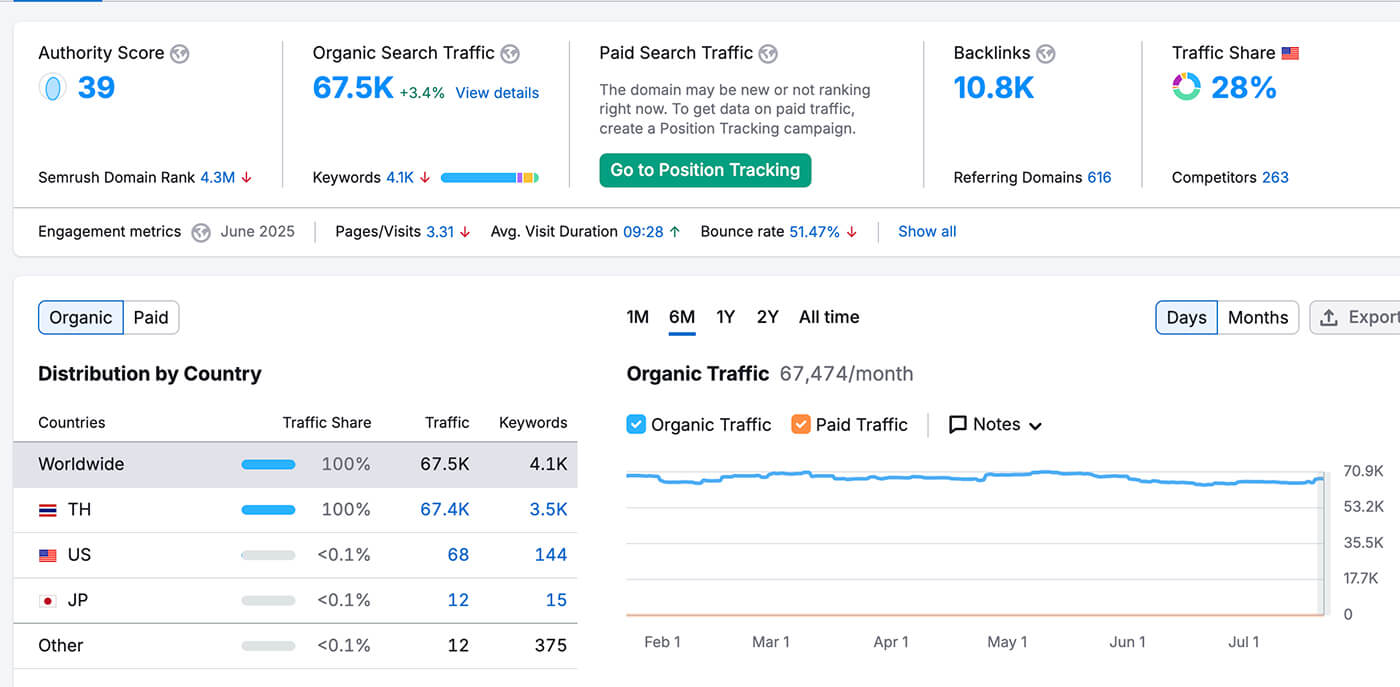The height and width of the screenshot is (687, 1400).
Task: Switch to the Paid toggle button
Action: coord(151,318)
